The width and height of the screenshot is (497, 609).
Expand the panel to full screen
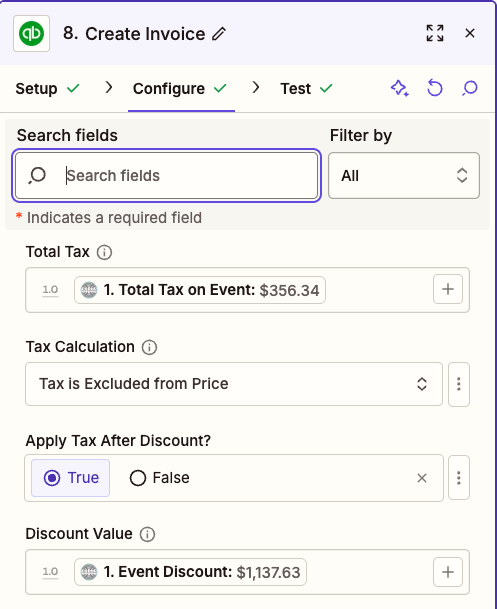[434, 33]
